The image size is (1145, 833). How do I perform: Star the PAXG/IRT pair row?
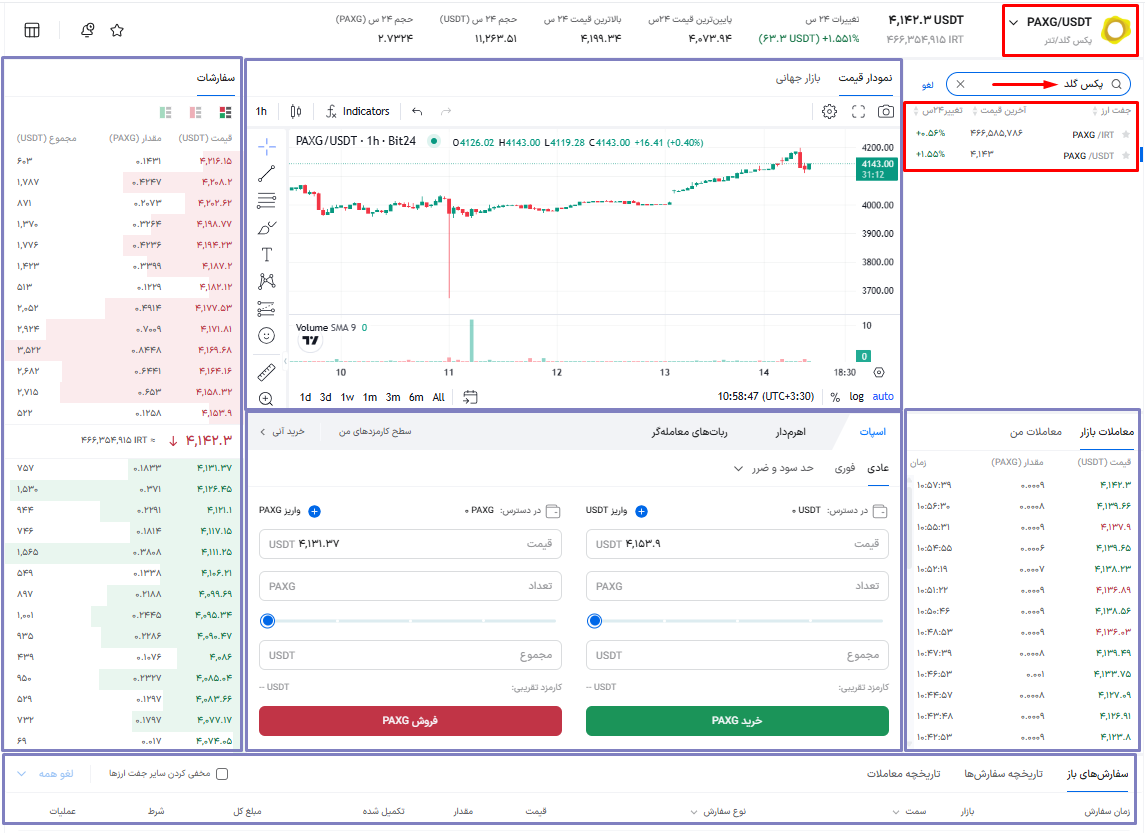coord(1126,134)
